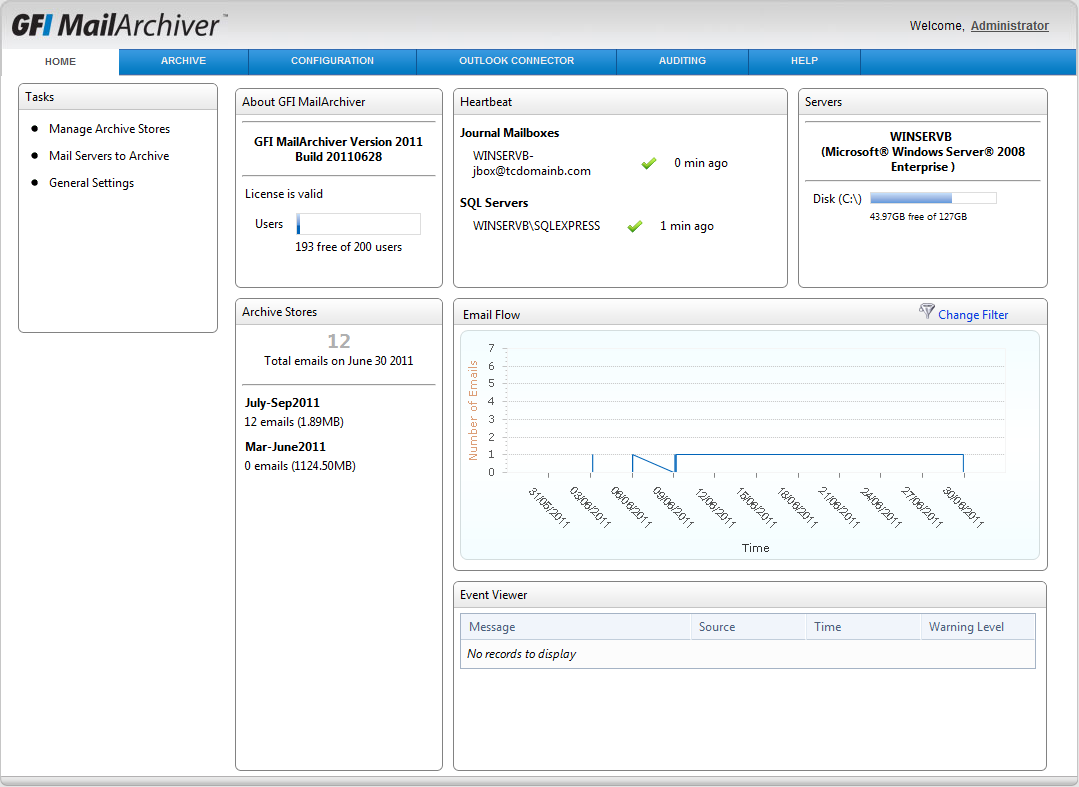
Task: Click the Message column header
Action: pyautogui.click(x=575, y=627)
